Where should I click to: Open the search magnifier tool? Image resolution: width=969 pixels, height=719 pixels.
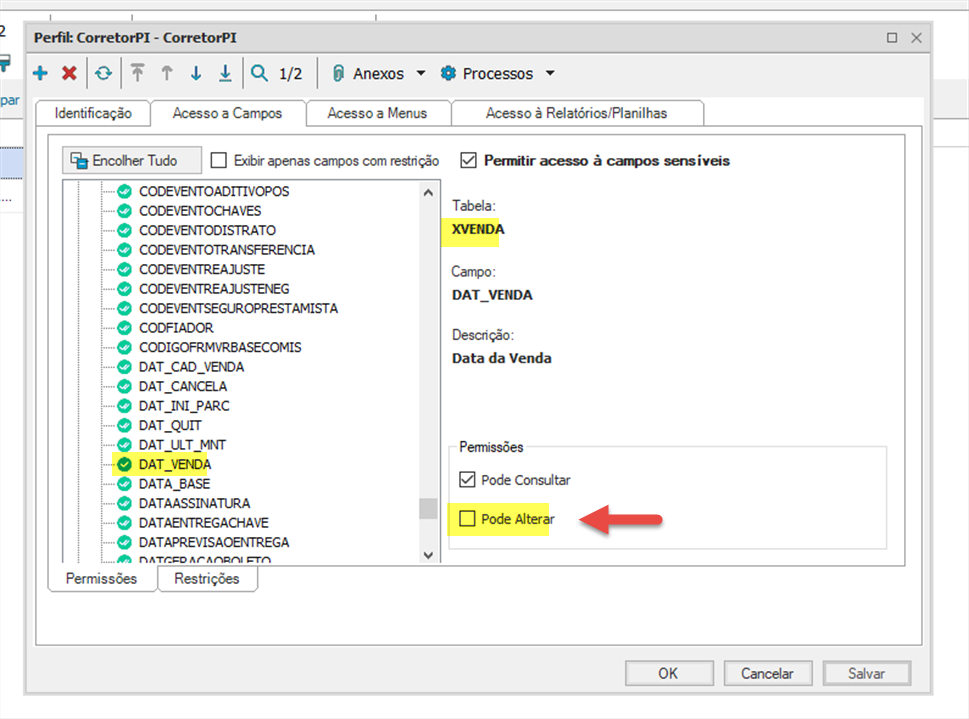[x=260, y=73]
